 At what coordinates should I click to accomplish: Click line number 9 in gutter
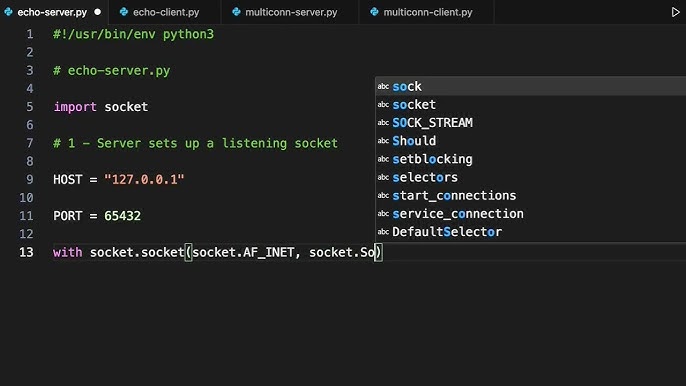tap(29, 179)
